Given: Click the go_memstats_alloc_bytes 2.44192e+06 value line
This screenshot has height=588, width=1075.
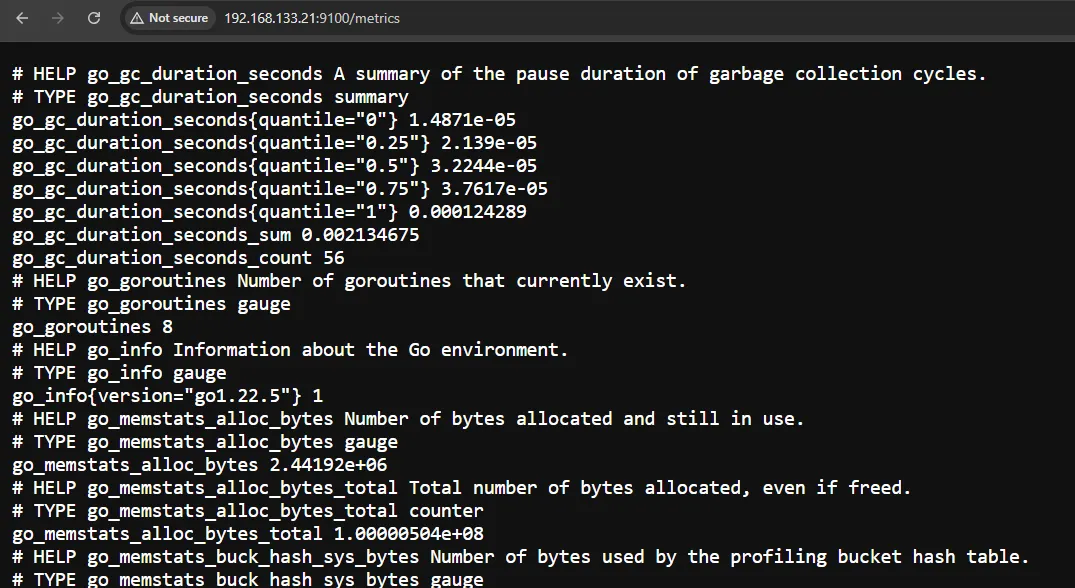Looking at the screenshot, I should point(199,465).
